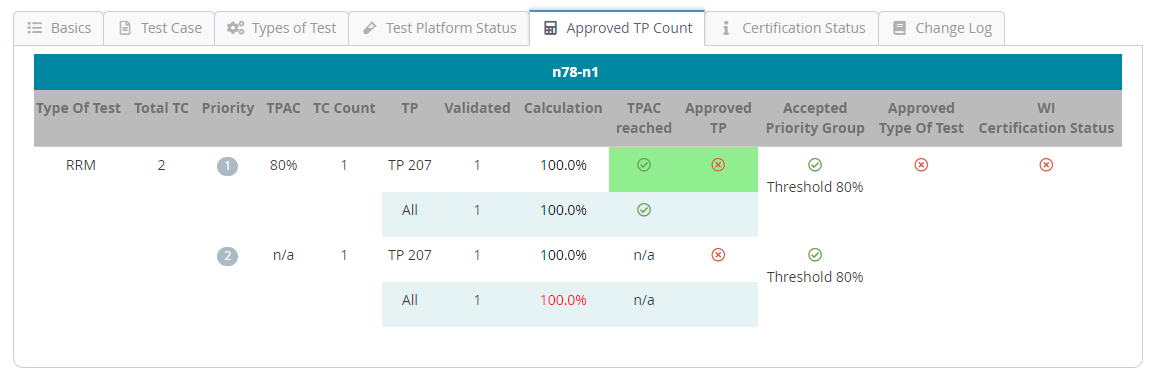This screenshot has width=1154, height=379.
Task: Open the Types of Test tab
Action: pos(281,28)
